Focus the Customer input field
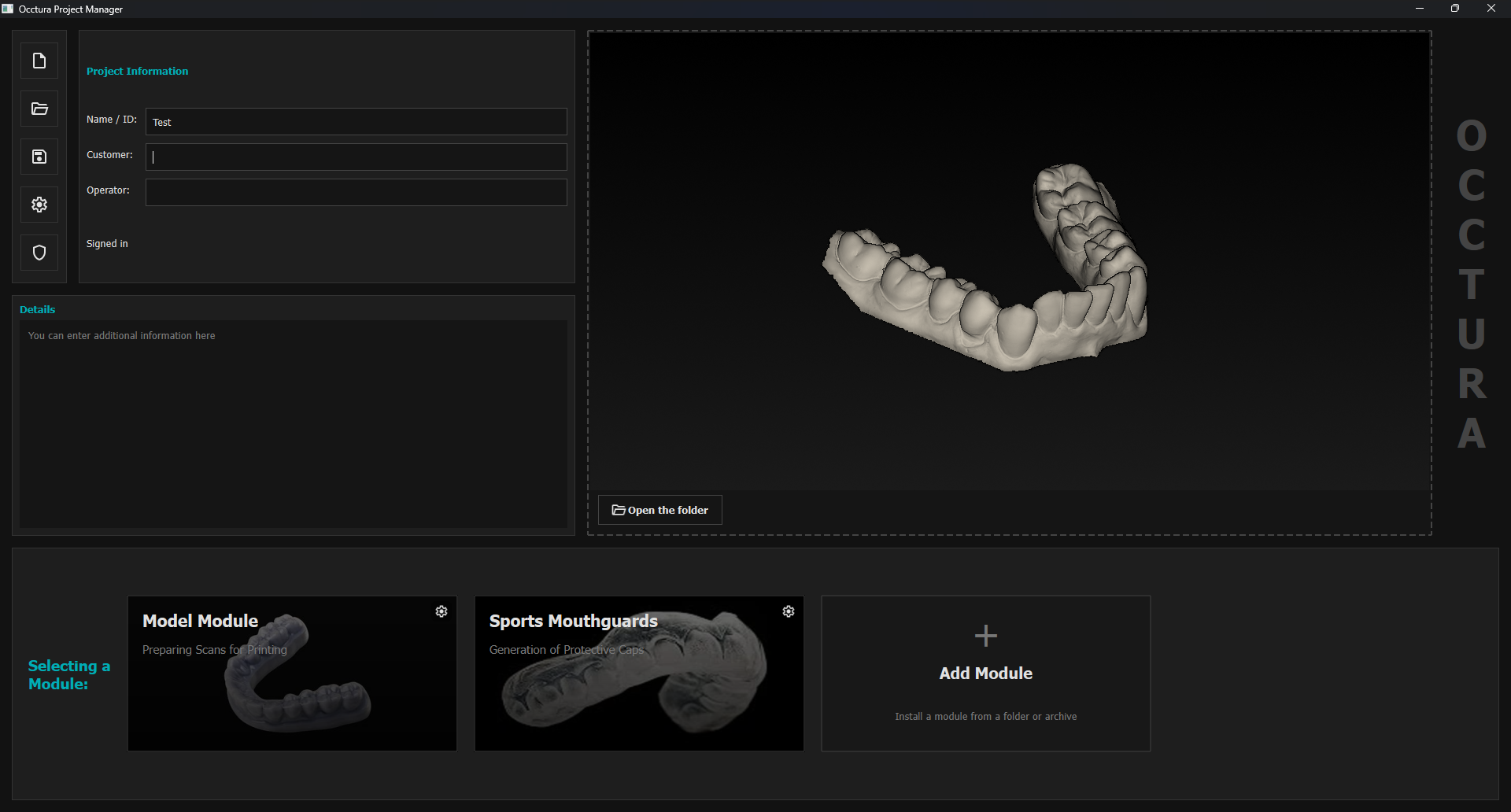This screenshot has width=1511, height=812. coord(356,157)
